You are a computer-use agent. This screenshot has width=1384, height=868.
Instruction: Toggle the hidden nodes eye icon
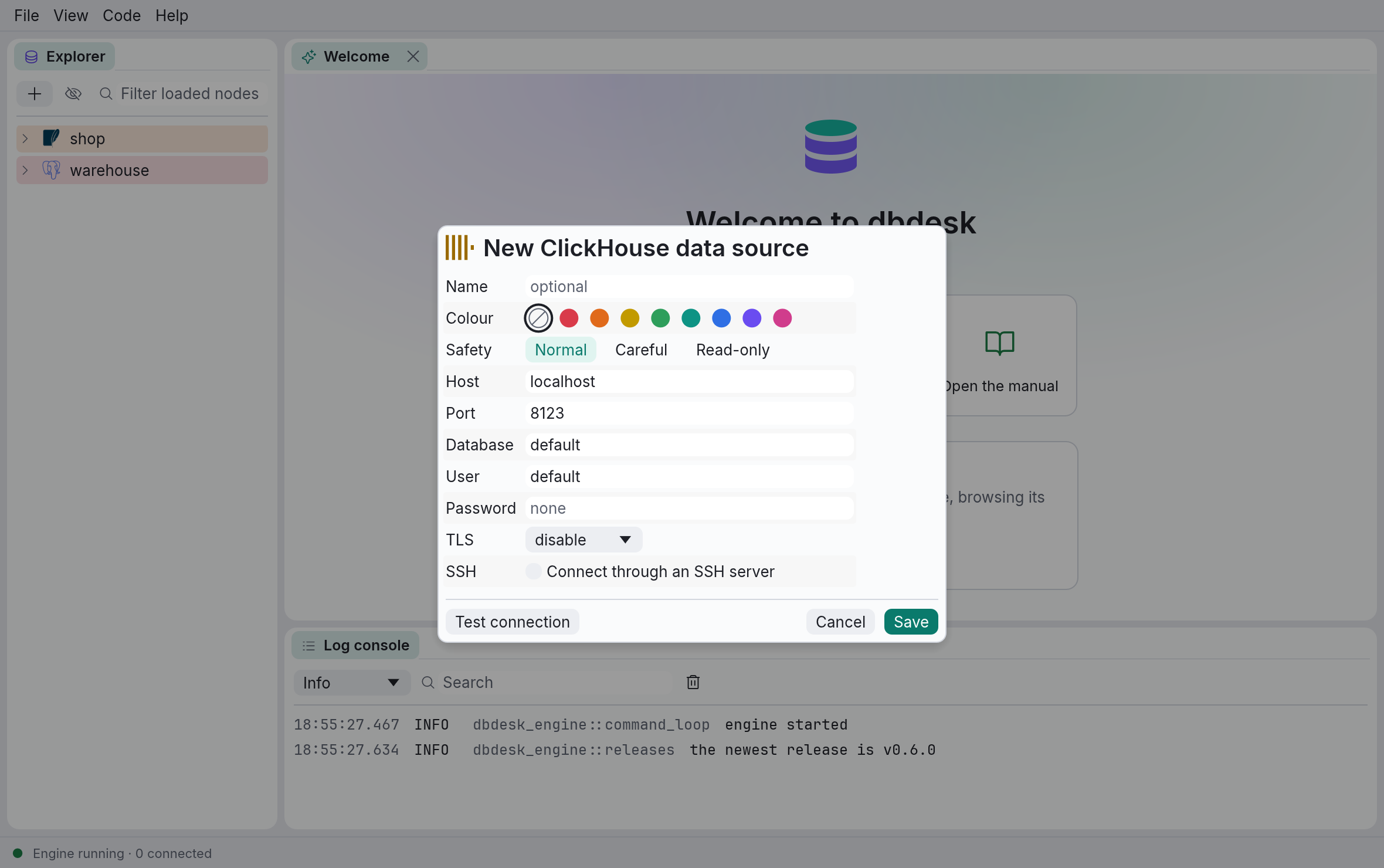point(73,94)
